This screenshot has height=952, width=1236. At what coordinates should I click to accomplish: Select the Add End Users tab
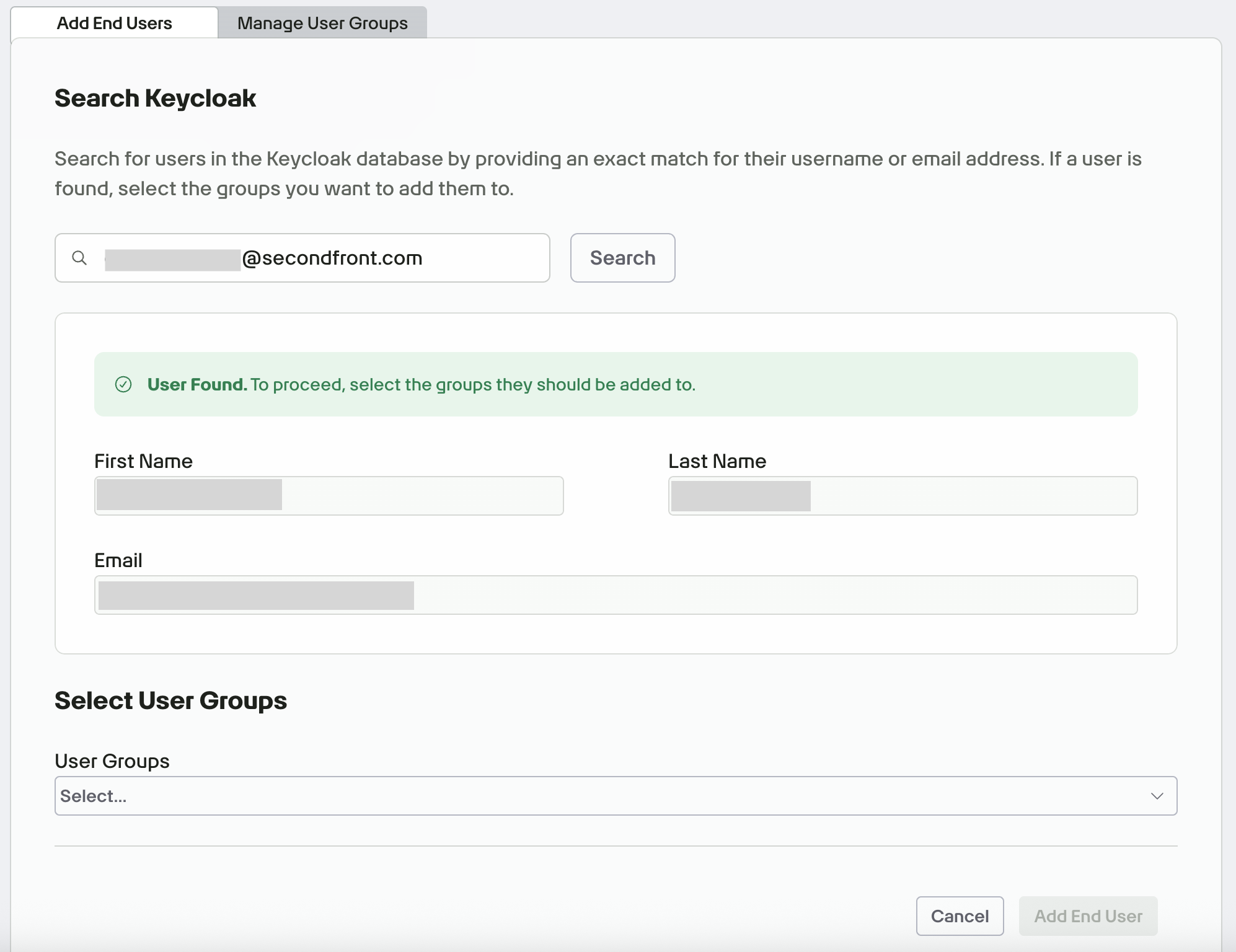coord(114,22)
